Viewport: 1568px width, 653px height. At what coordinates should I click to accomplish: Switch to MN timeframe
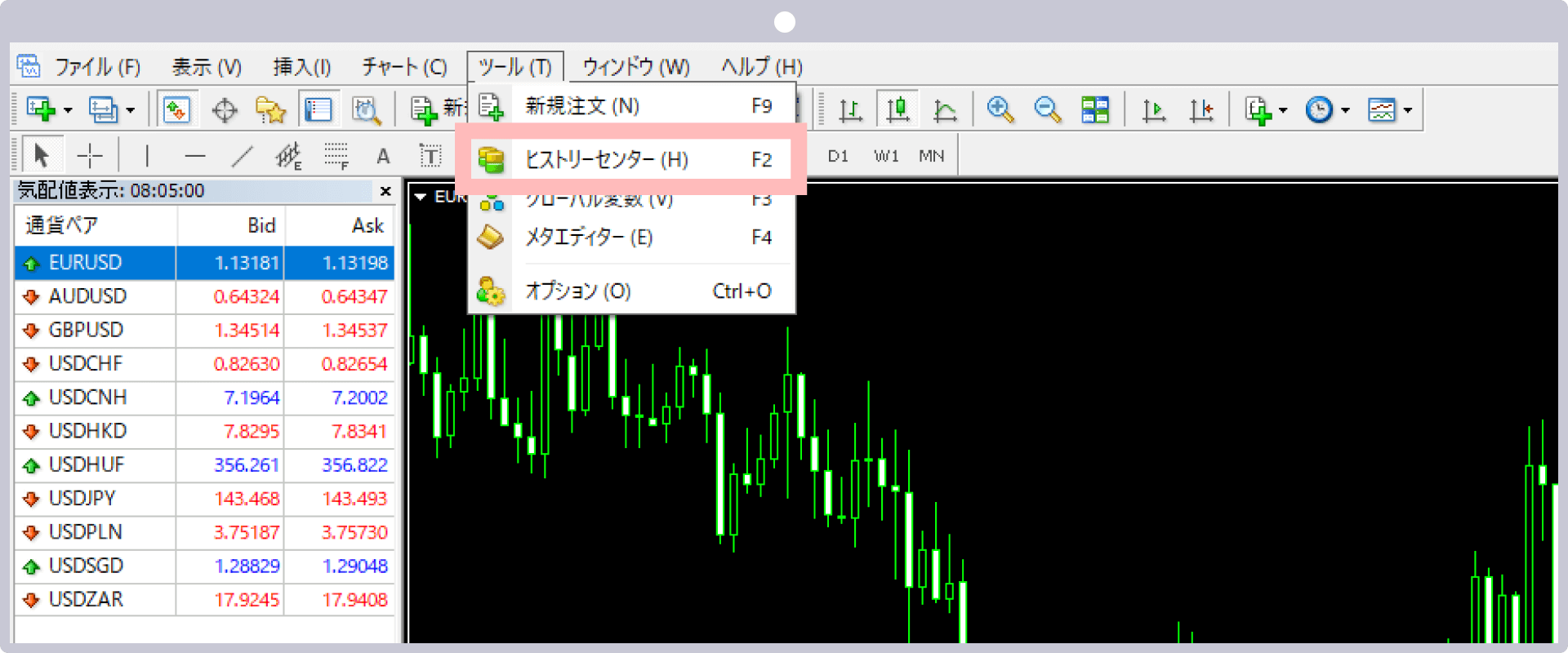pos(932,156)
